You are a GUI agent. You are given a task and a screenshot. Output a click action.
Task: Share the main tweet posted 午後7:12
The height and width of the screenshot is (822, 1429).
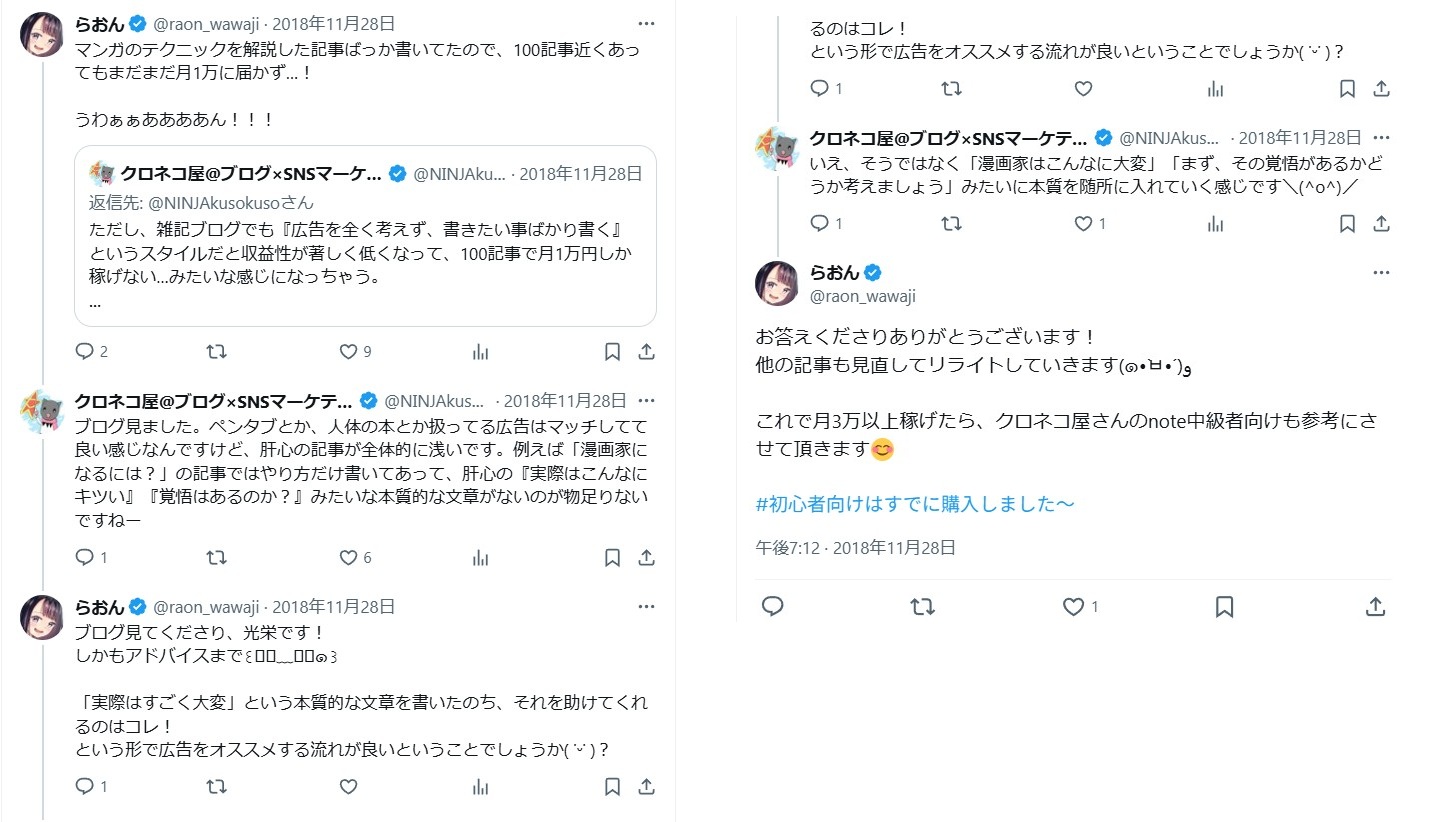pyautogui.click(x=1375, y=606)
